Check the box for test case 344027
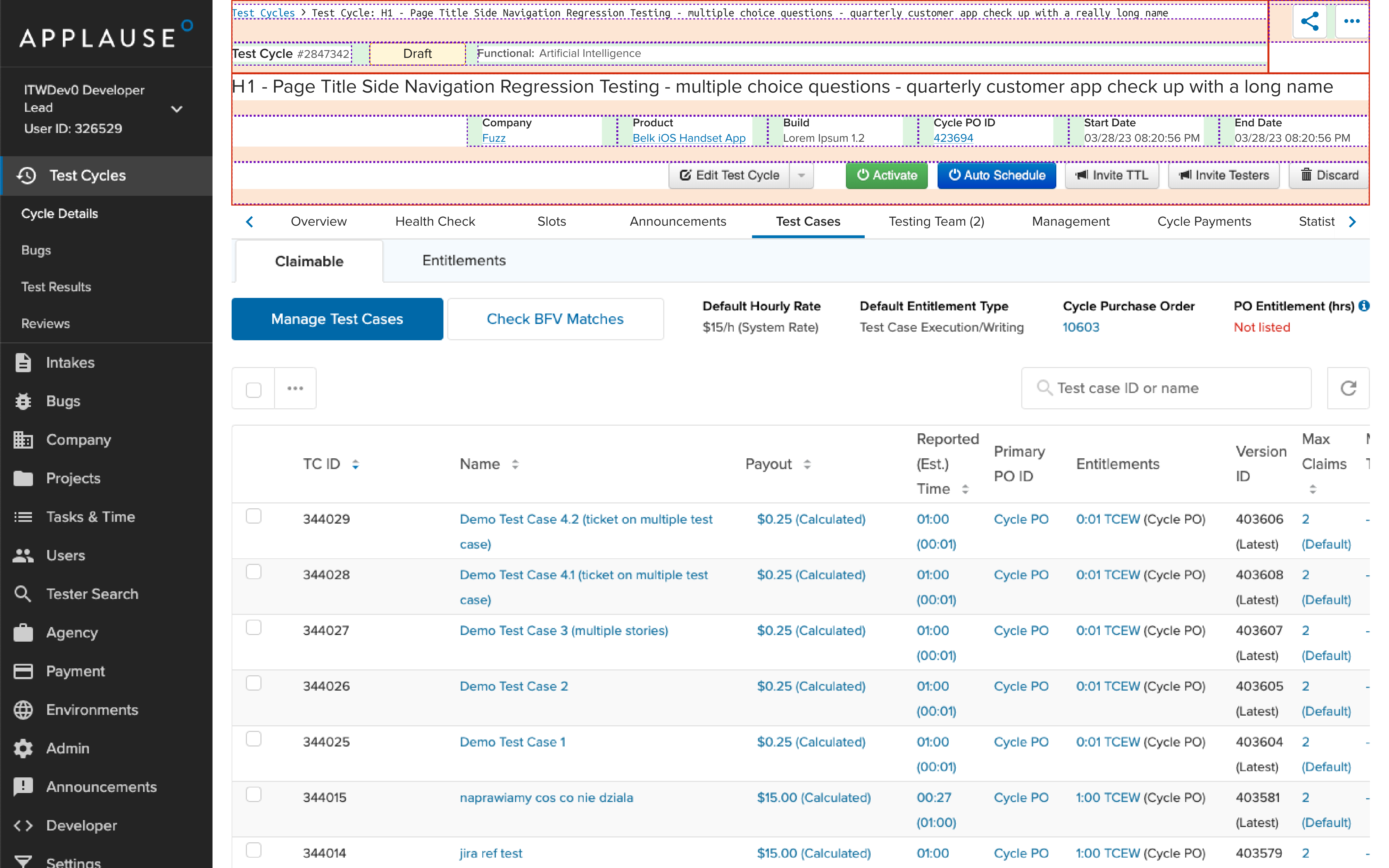This screenshot has width=1389, height=868. click(x=253, y=627)
